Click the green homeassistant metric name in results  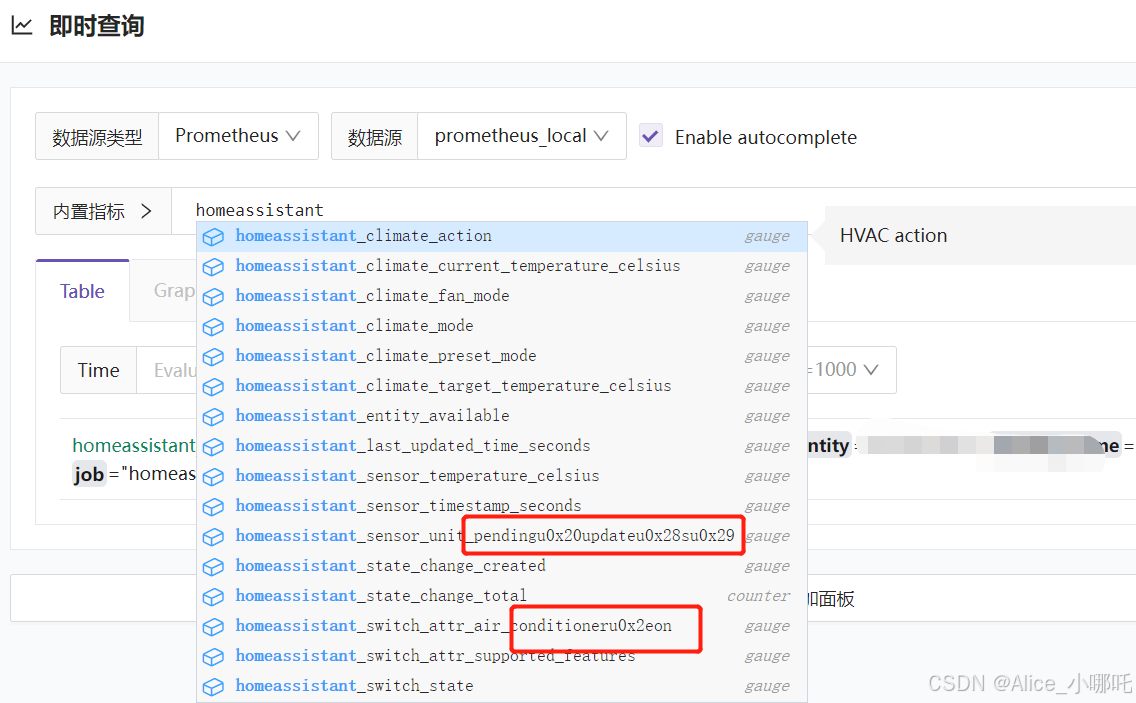134,445
